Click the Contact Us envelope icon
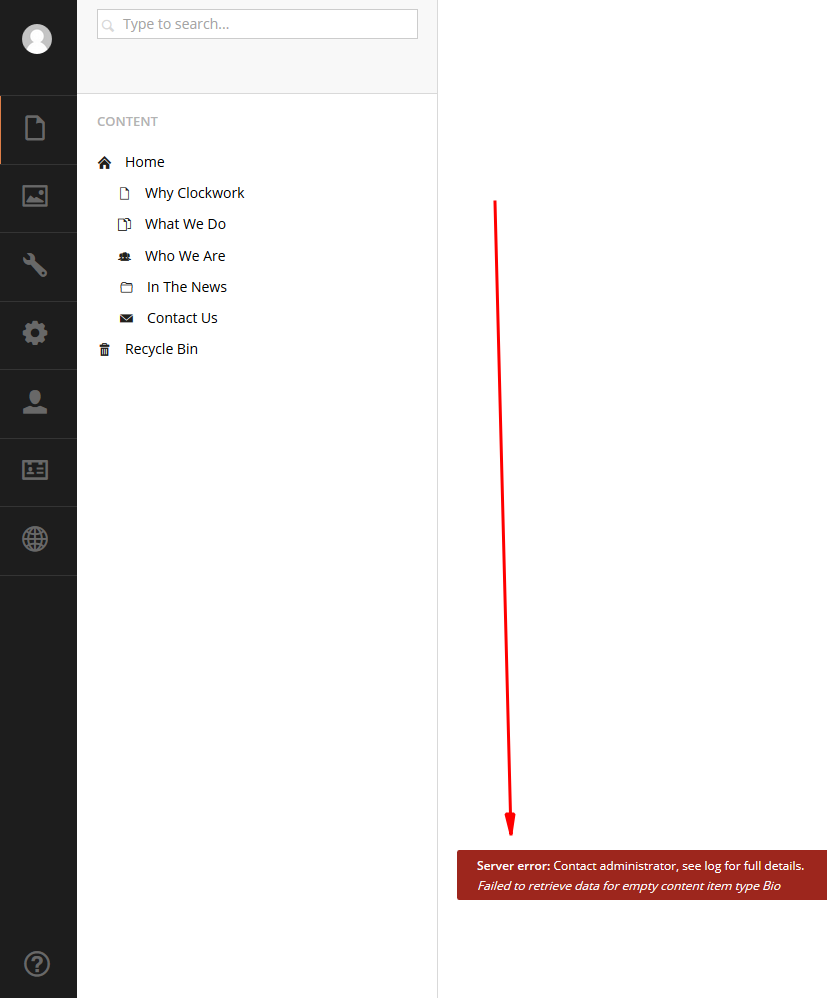The image size is (827, 998). pos(126,319)
